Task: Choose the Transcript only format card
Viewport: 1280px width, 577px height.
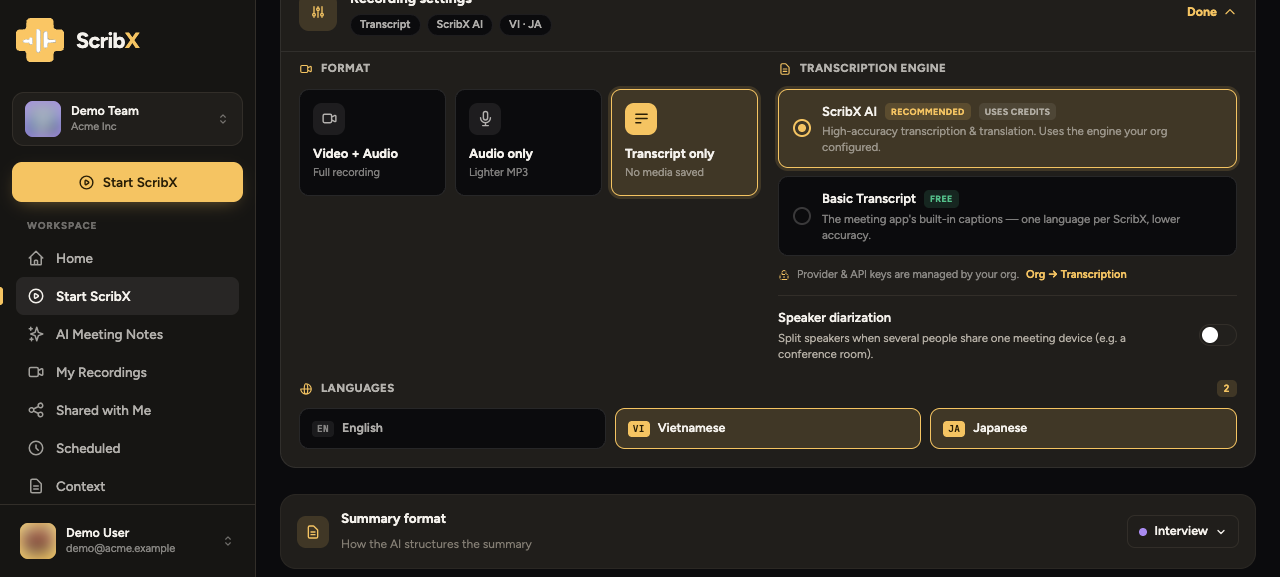Action: point(684,142)
